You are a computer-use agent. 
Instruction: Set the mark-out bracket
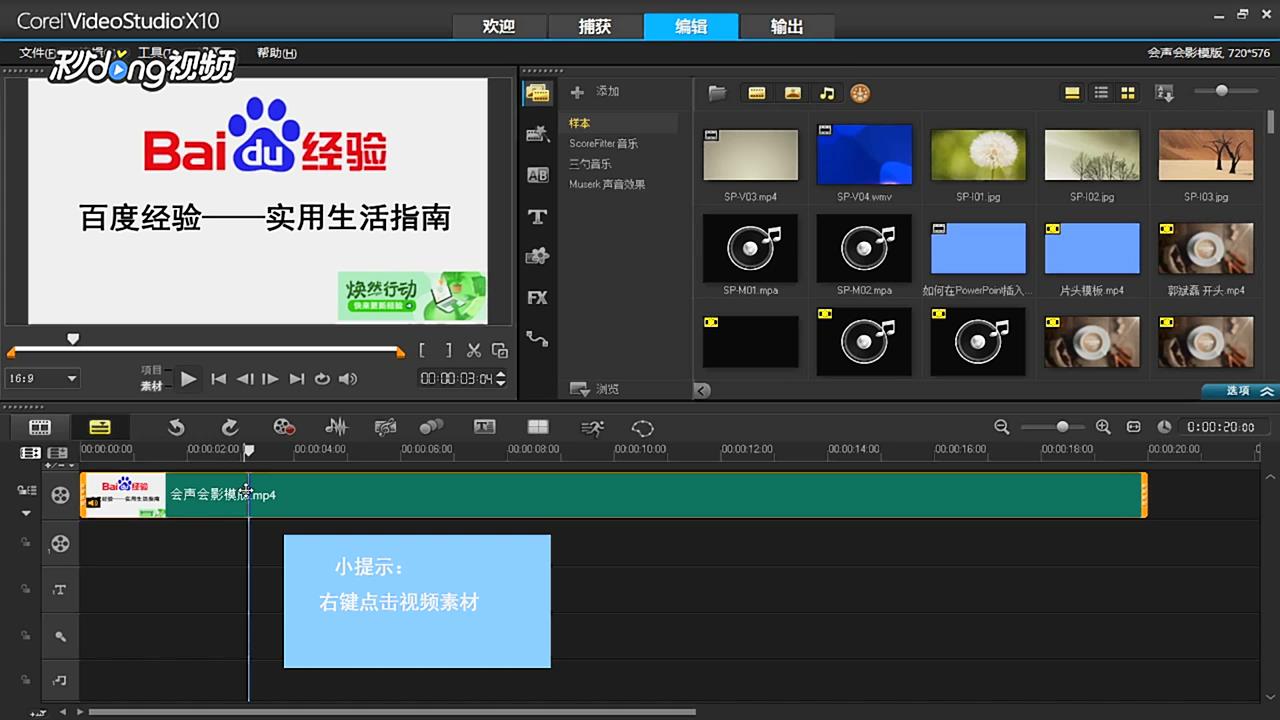pos(449,350)
